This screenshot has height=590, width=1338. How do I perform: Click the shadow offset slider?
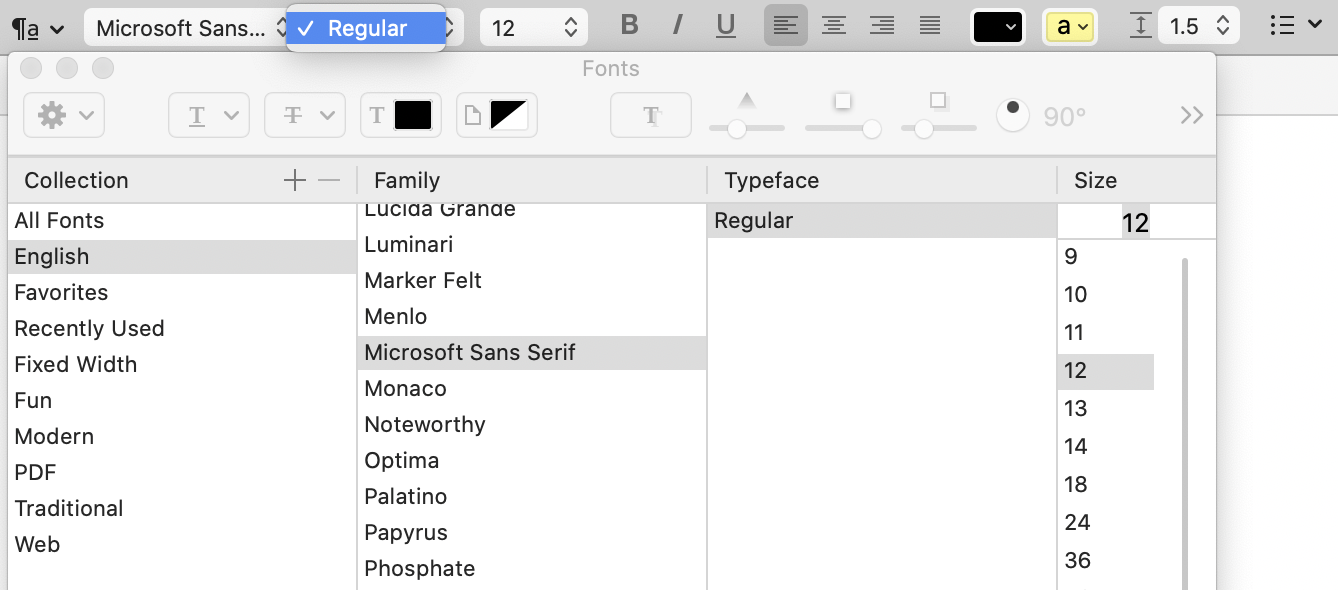click(x=939, y=128)
